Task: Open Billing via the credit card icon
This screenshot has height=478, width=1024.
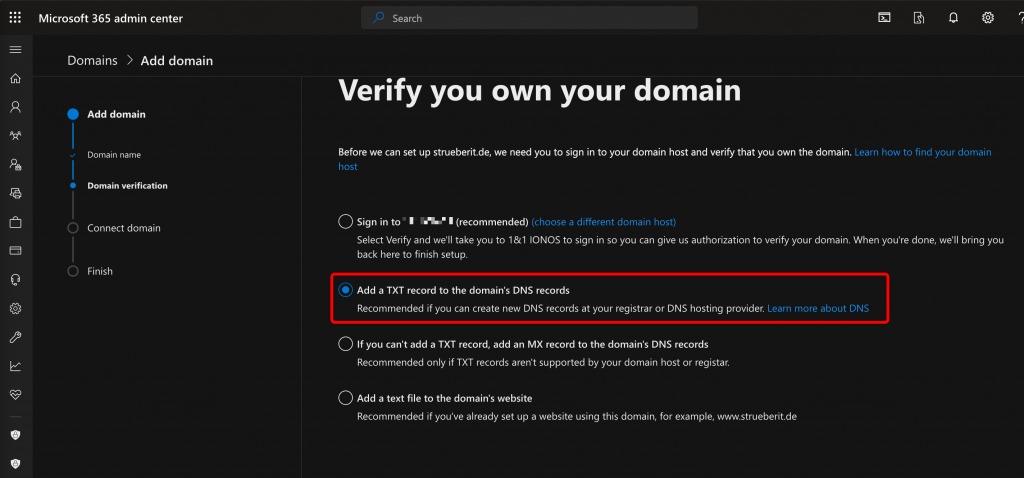Action: [15, 250]
